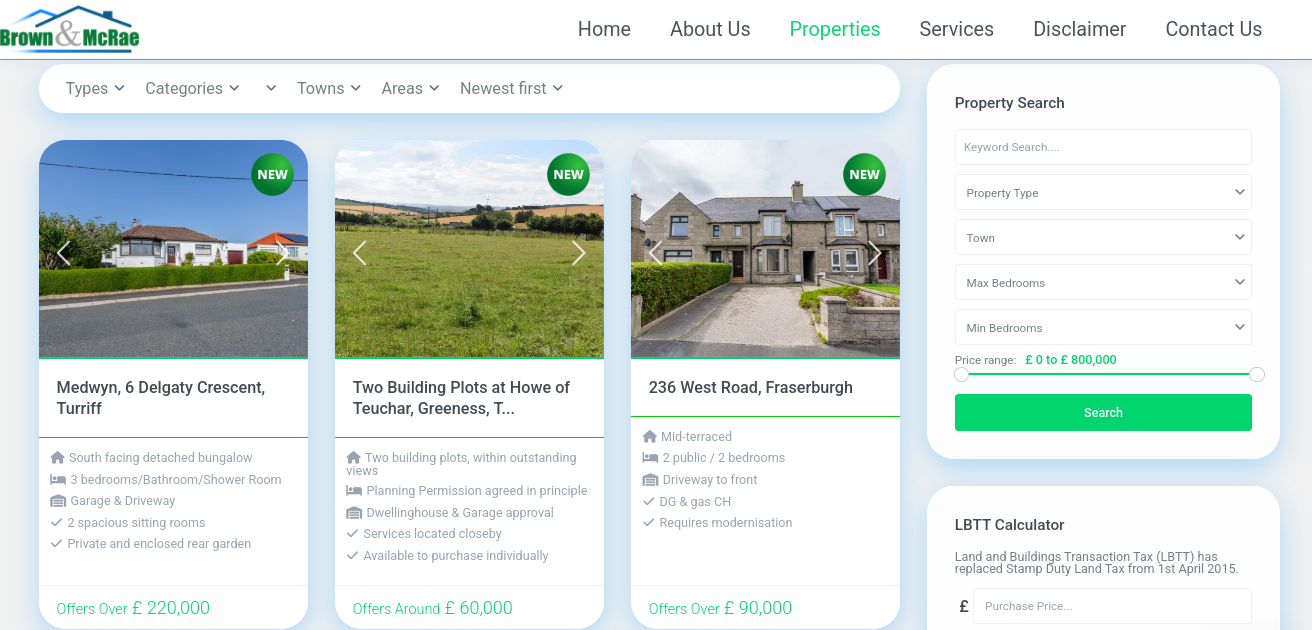Expand the Types filter dropdown

(x=95, y=88)
